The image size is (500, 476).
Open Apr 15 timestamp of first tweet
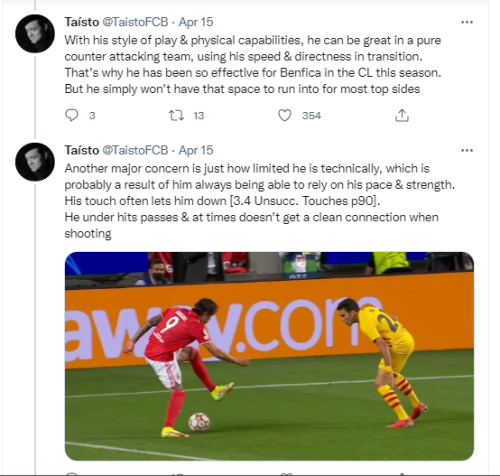(x=196, y=22)
